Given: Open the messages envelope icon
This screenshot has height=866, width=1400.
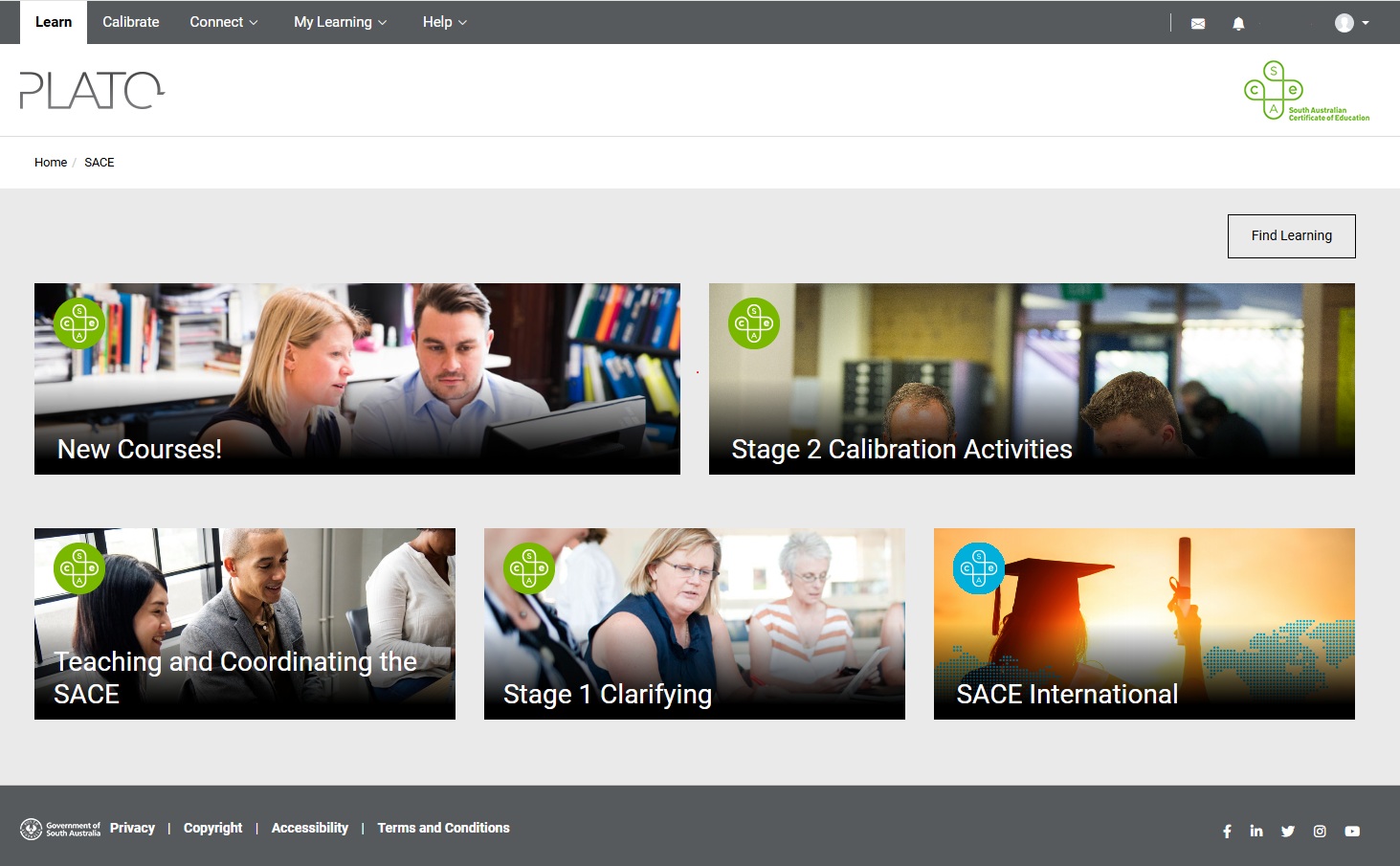Looking at the screenshot, I should click(x=1197, y=23).
